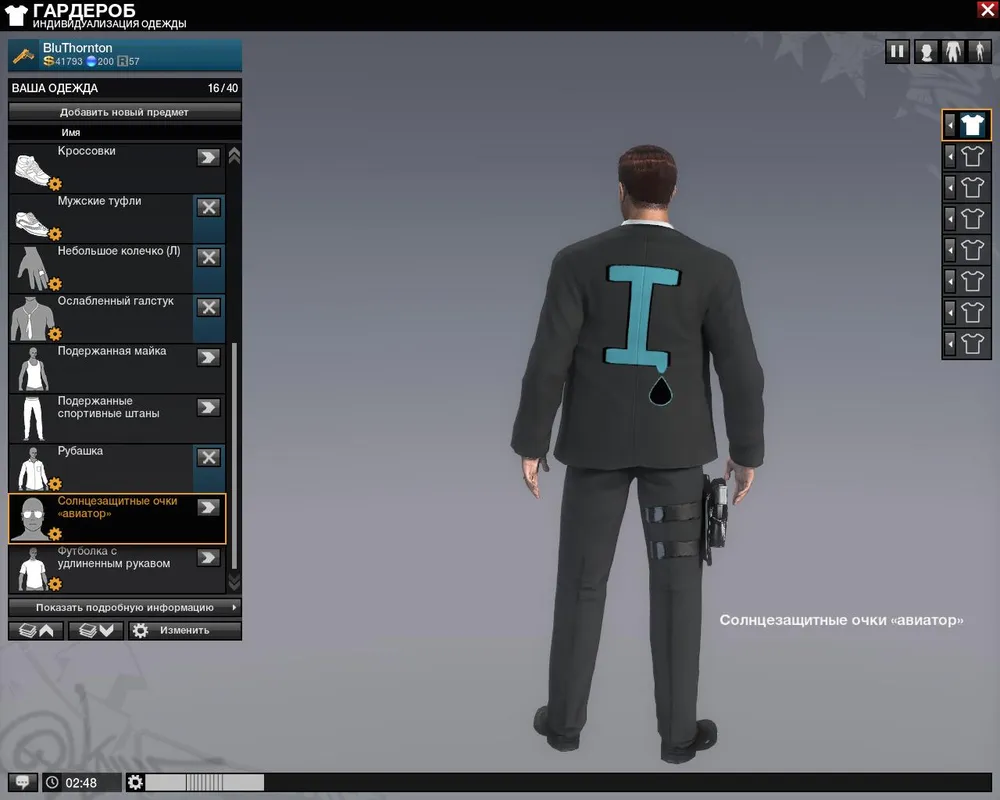Equip Кроссовки with its arrow button
This screenshot has height=800, width=1000.
(208, 157)
